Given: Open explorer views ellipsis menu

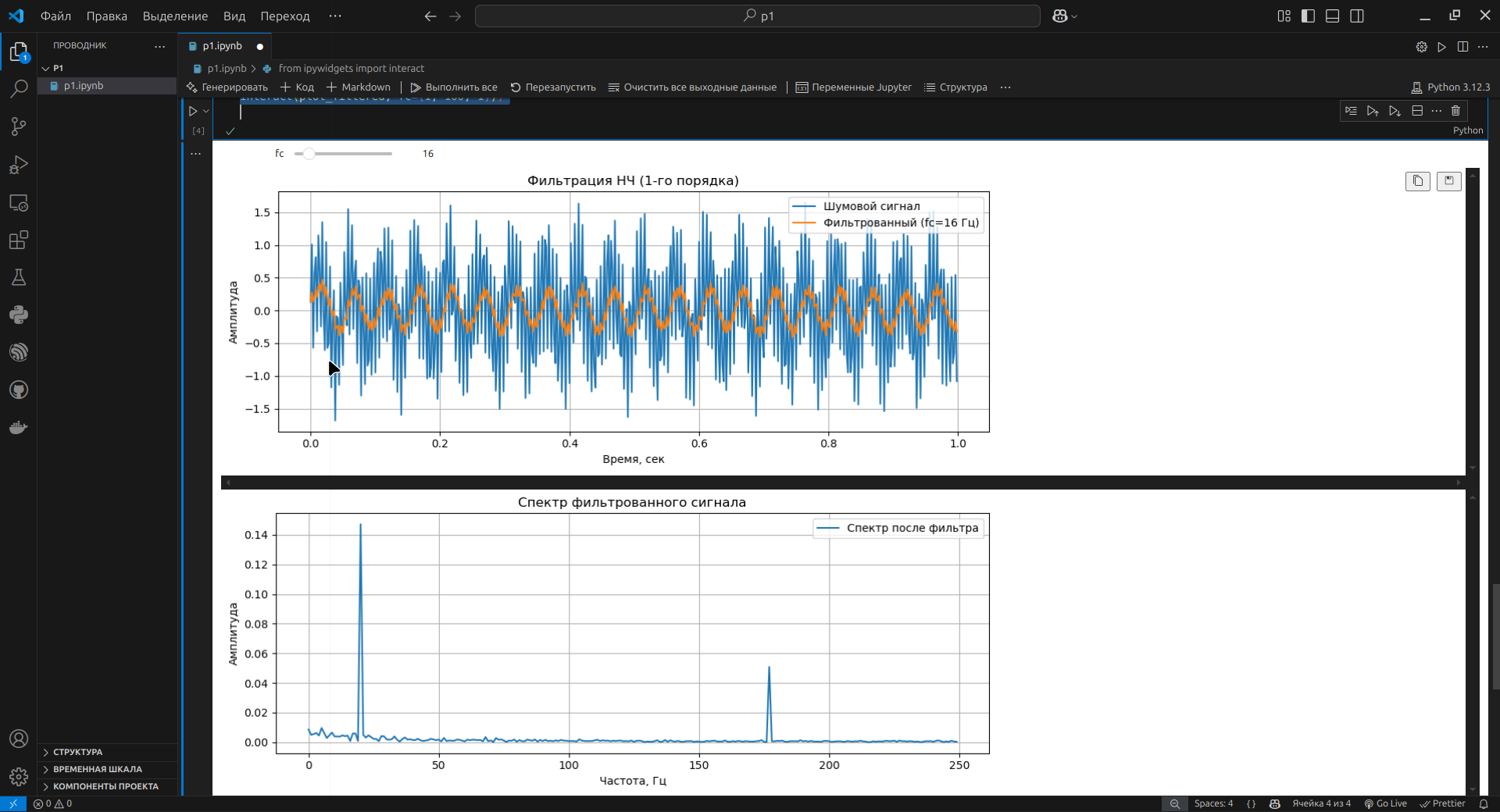Looking at the screenshot, I should 160,46.
